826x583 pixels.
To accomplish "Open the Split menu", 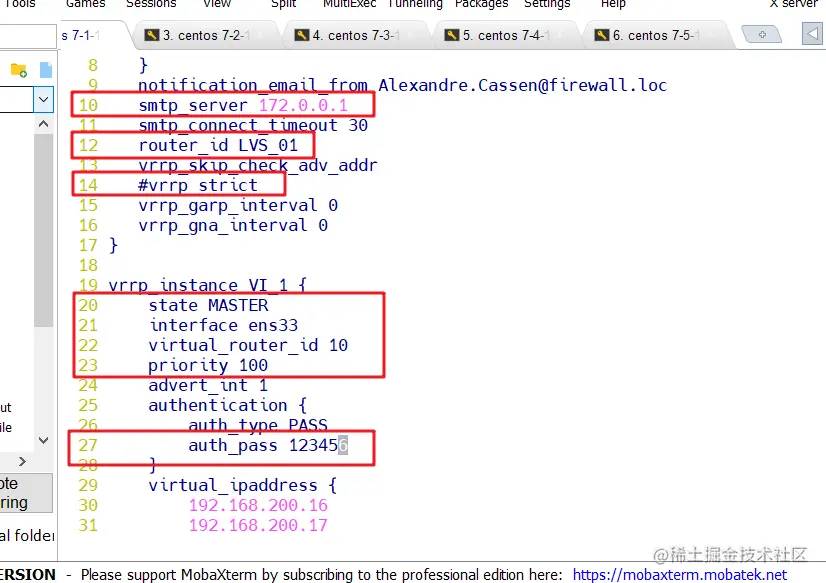I will pyautogui.click(x=283, y=4).
